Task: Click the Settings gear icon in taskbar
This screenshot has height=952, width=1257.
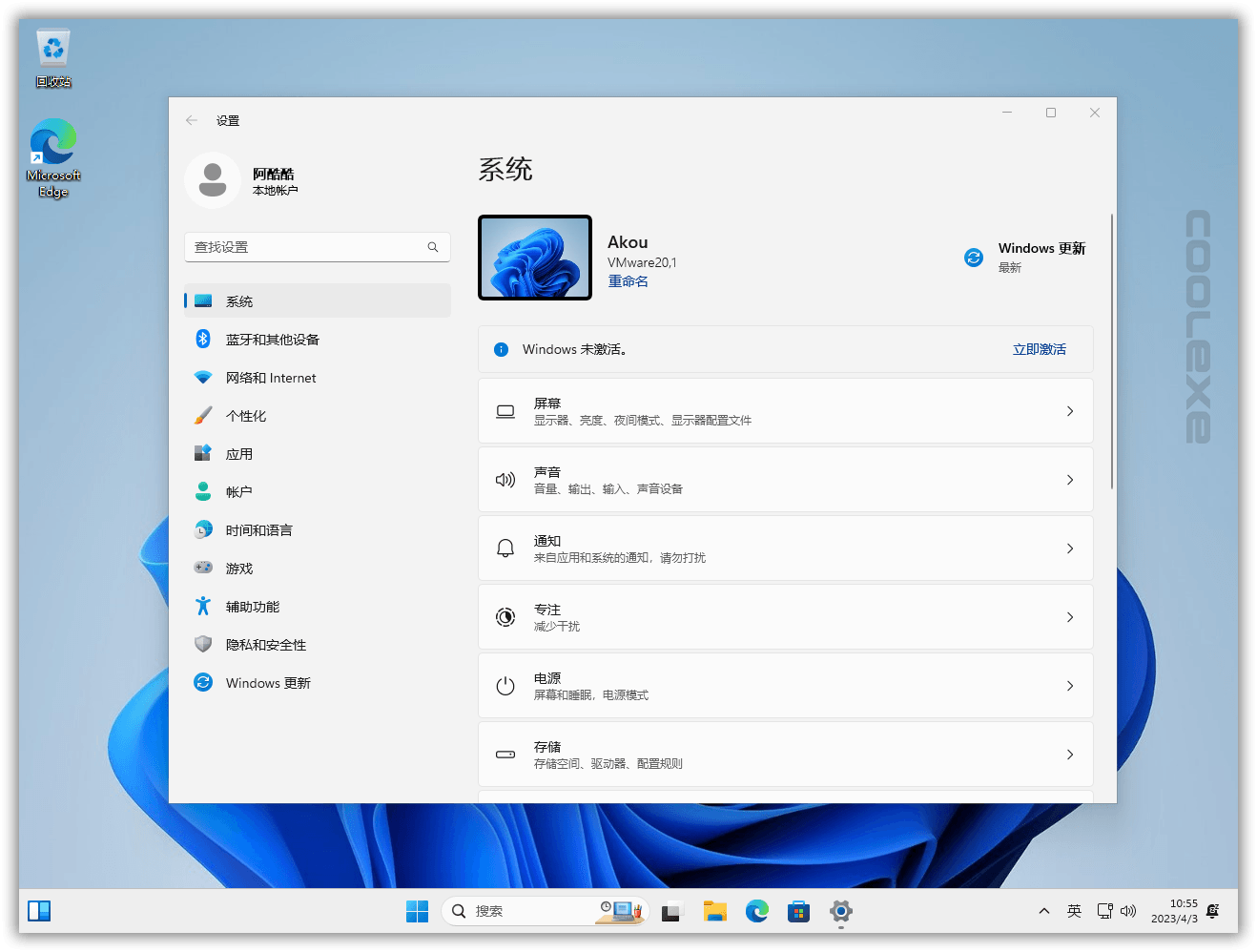Action: (x=841, y=911)
